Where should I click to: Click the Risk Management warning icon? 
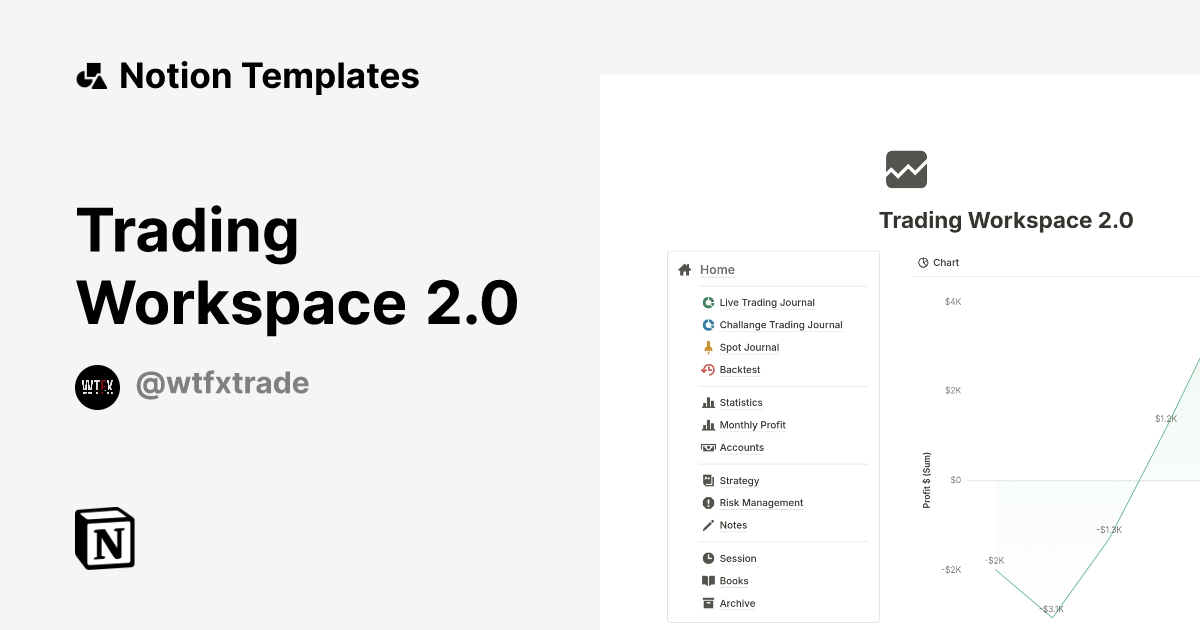pos(708,502)
